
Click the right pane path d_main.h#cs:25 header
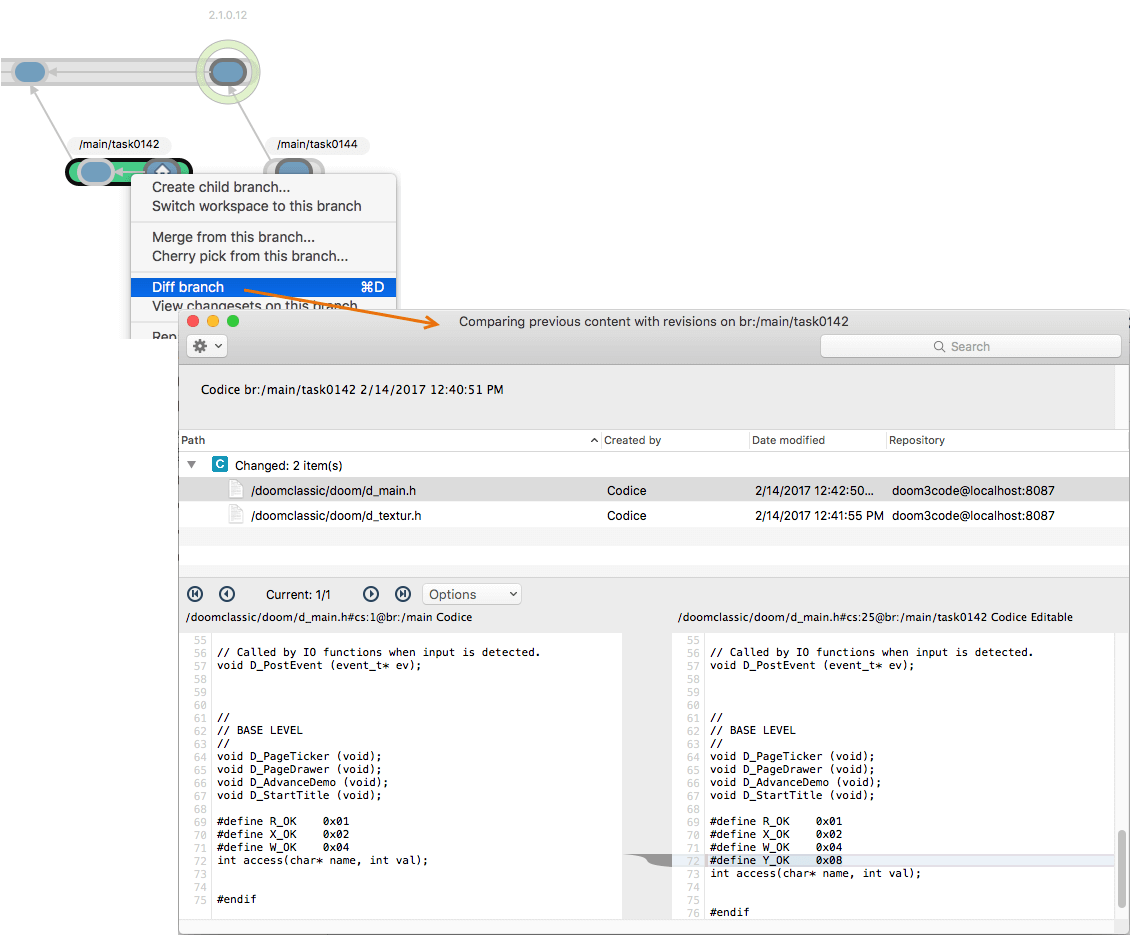pyautogui.click(x=875, y=617)
